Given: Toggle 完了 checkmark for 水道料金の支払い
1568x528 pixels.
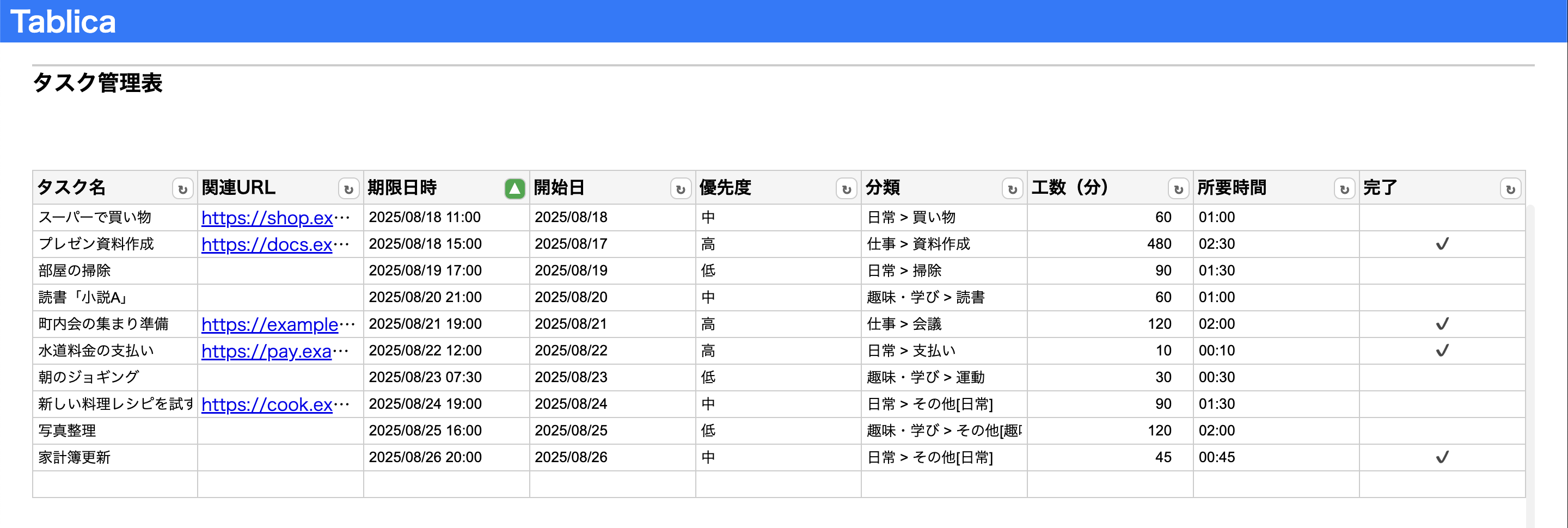Looking at the screenshot, I should coord(1442,351).
